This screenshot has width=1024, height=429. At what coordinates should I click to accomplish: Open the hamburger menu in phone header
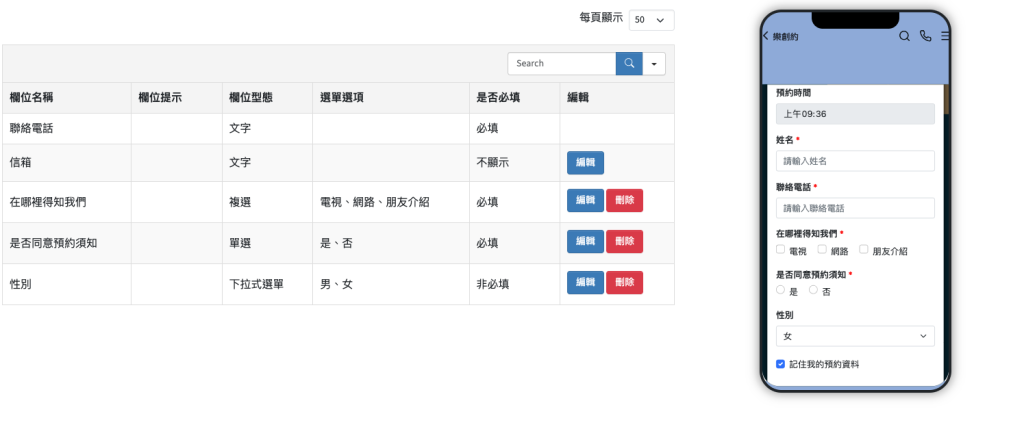(945, 36)
